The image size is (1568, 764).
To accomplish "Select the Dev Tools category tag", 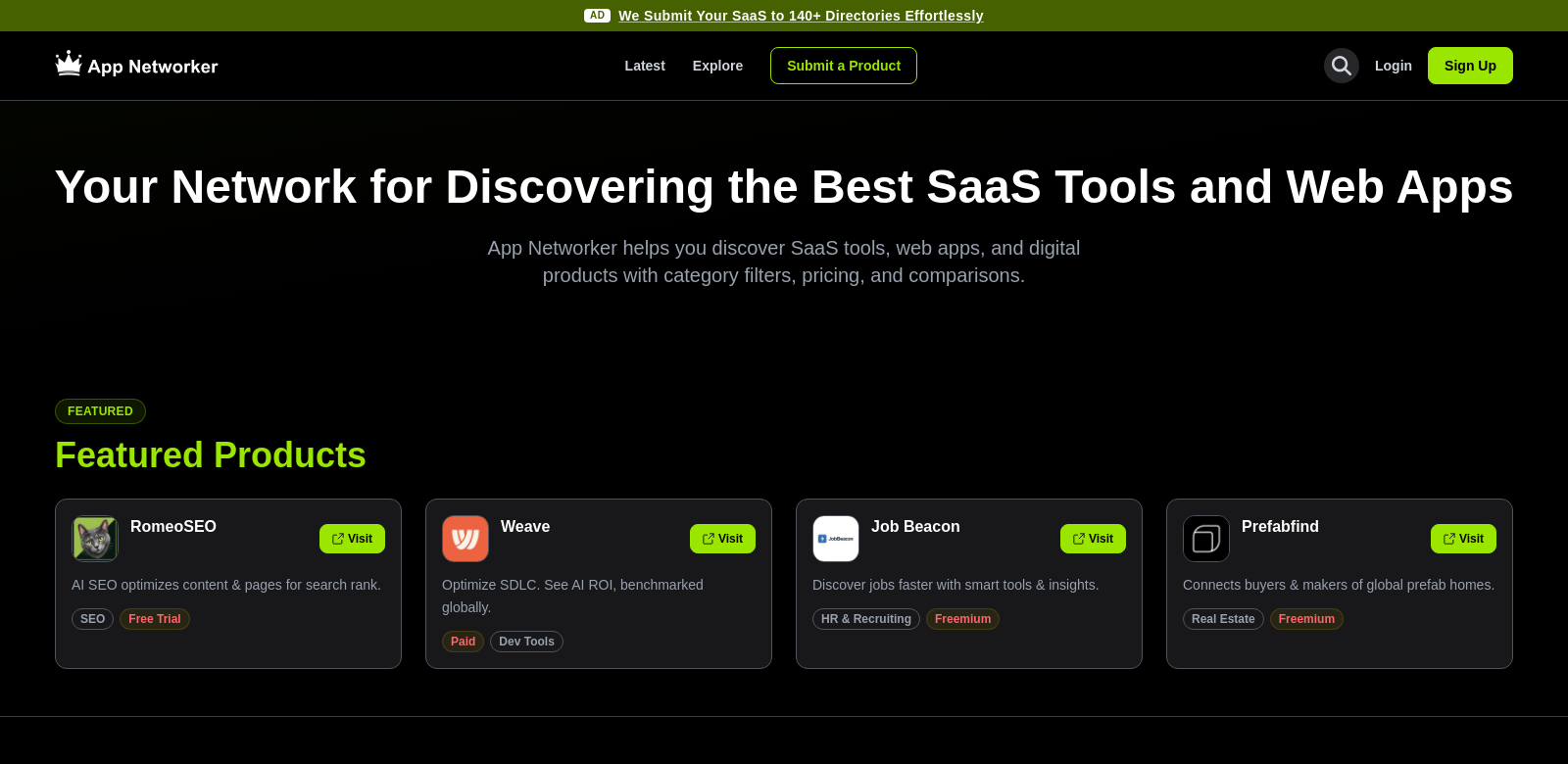I will (x=526, y=642).
